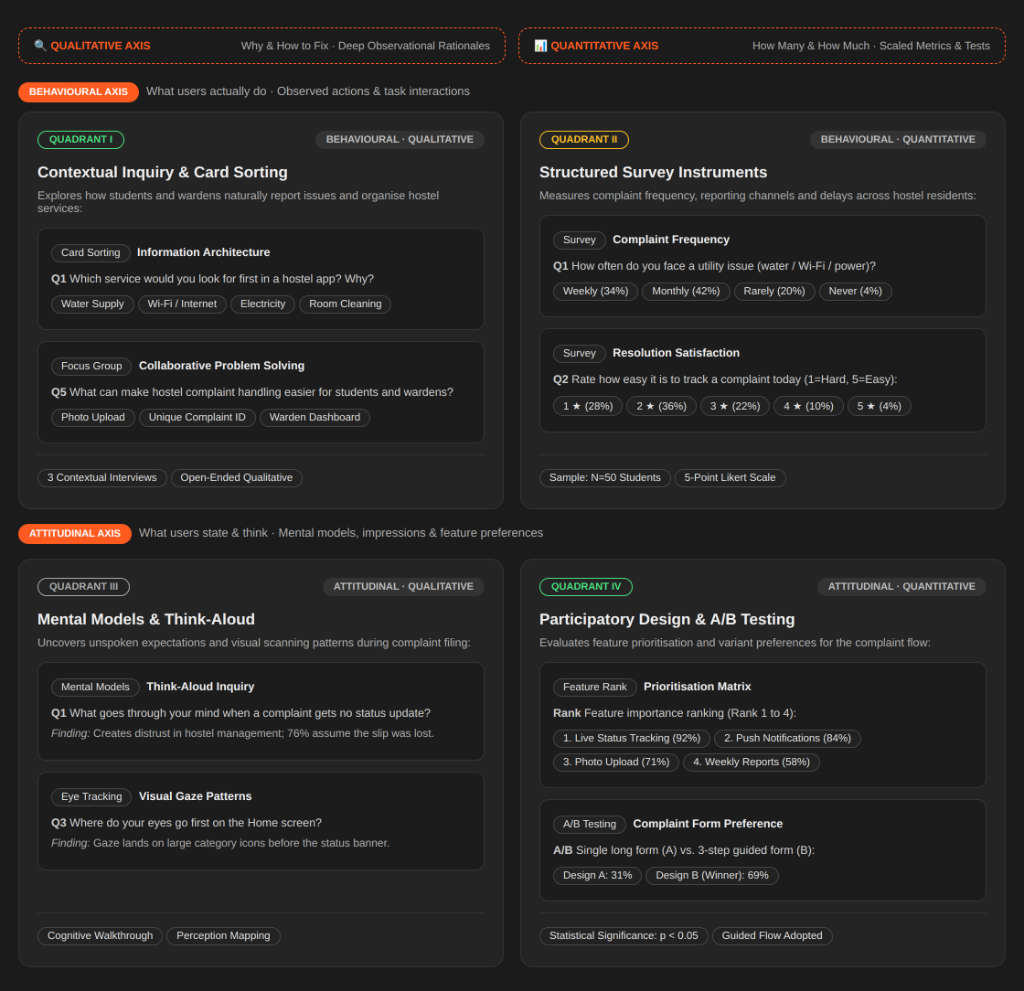The width and height of the screenshot is (1024, 991).
Task: Select 1. Live Status Tracking (92%) chip
Action: [x=632, y=739]
